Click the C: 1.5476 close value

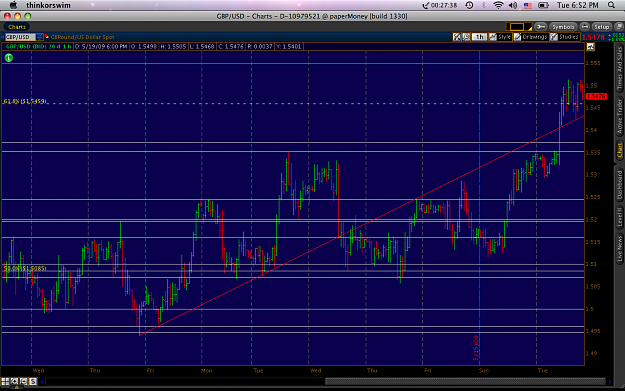click(231, 47)
